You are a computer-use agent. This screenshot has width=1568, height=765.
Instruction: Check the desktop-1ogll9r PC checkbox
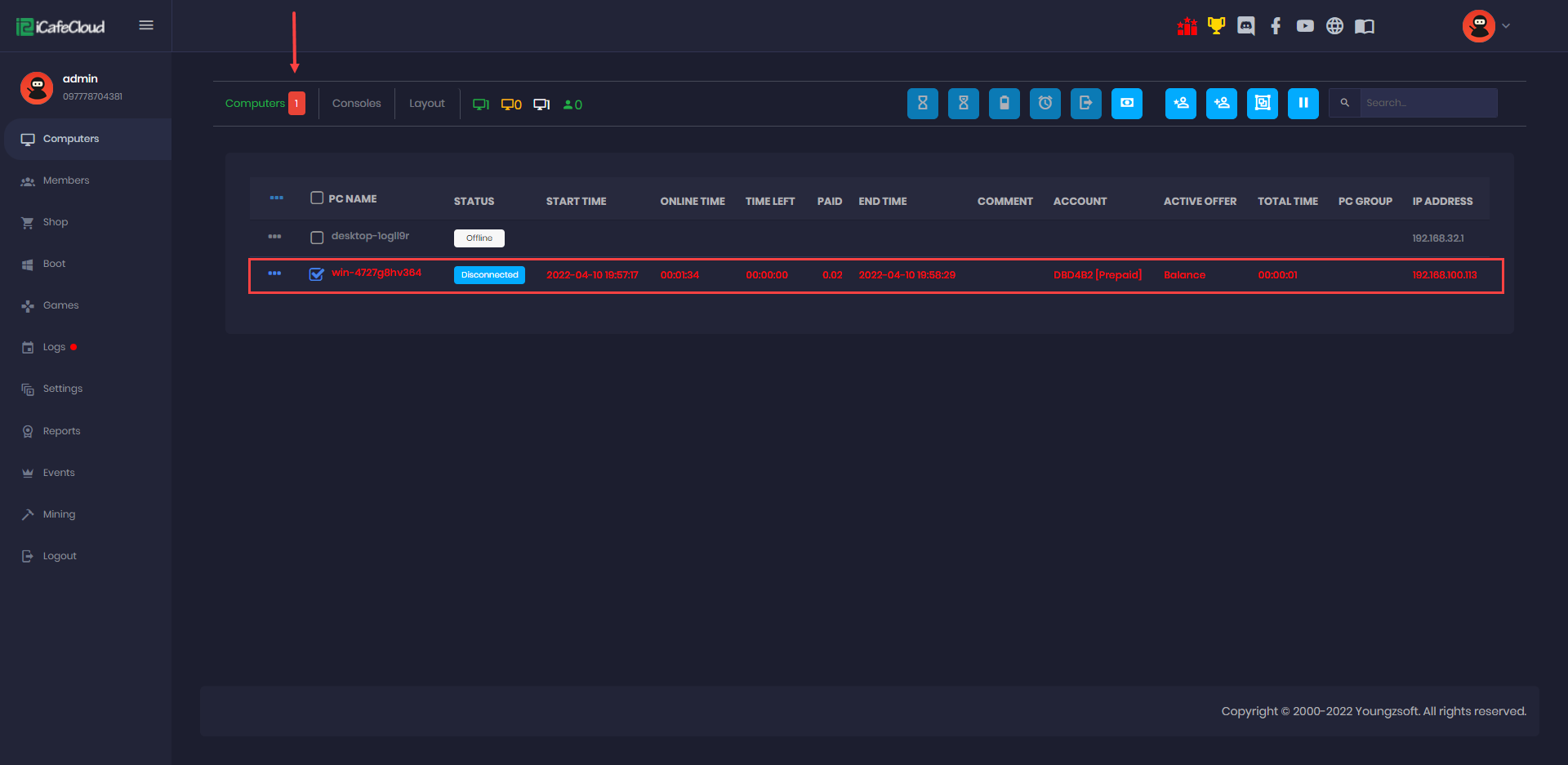(317, 238)
